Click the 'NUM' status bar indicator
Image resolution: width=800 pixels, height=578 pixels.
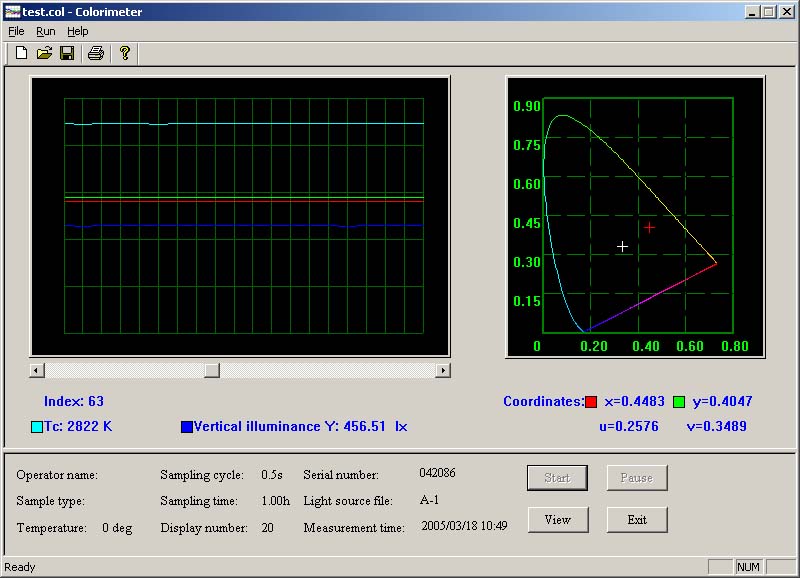[748, 567]
